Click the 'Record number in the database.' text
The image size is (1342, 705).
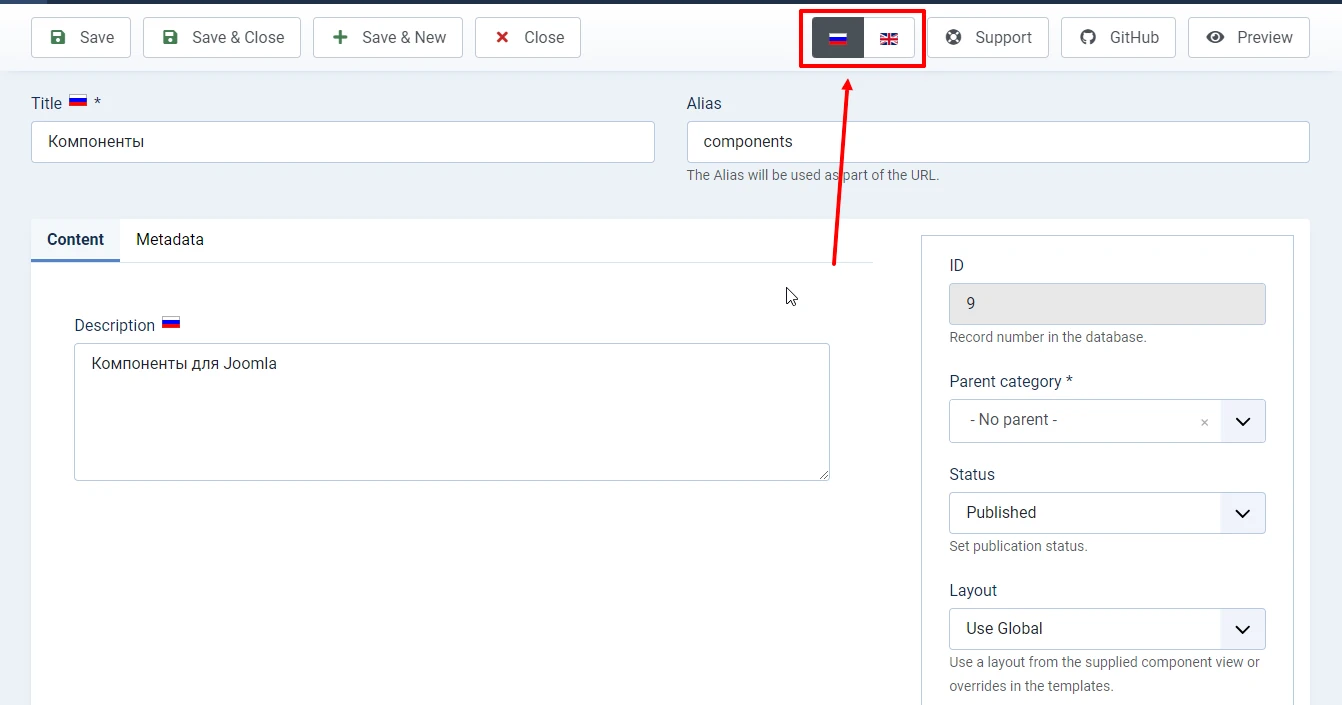click(1048, 338)
